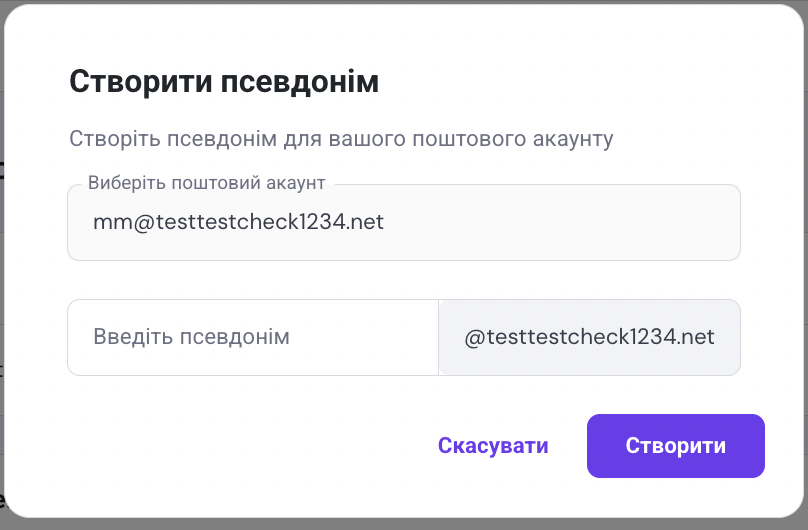The height and width of the screenshot is (530, 808).
Task: Click the Виберіть поштовий акаунт floating label
Action: 207,184
